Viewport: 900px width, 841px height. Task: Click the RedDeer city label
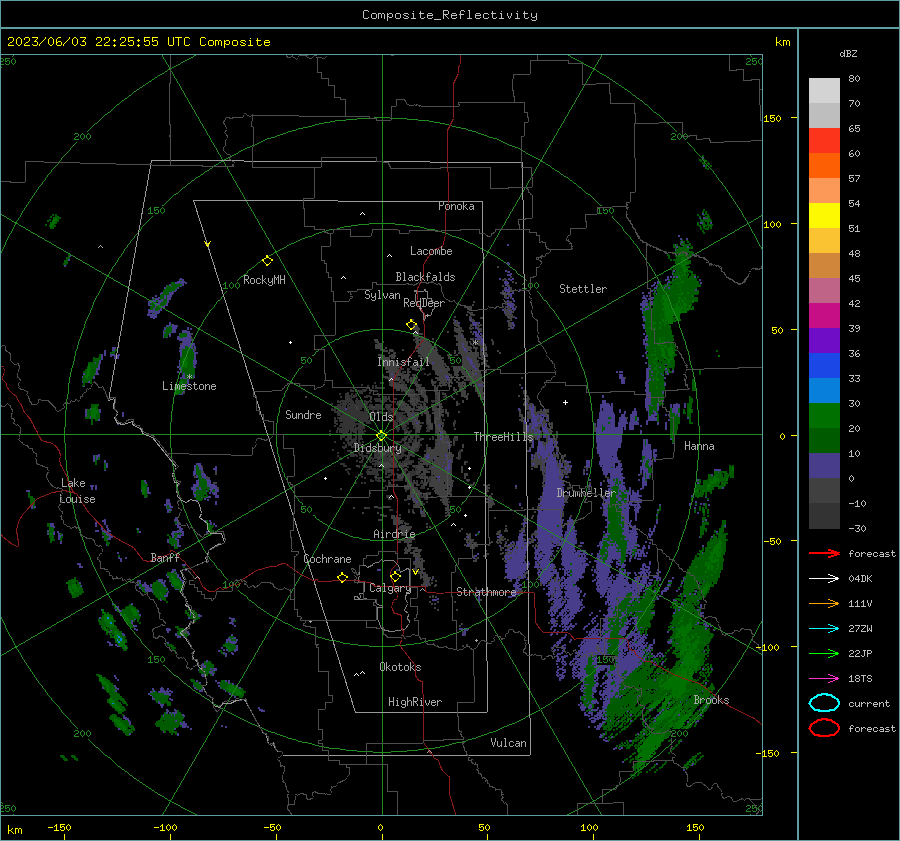424,303
